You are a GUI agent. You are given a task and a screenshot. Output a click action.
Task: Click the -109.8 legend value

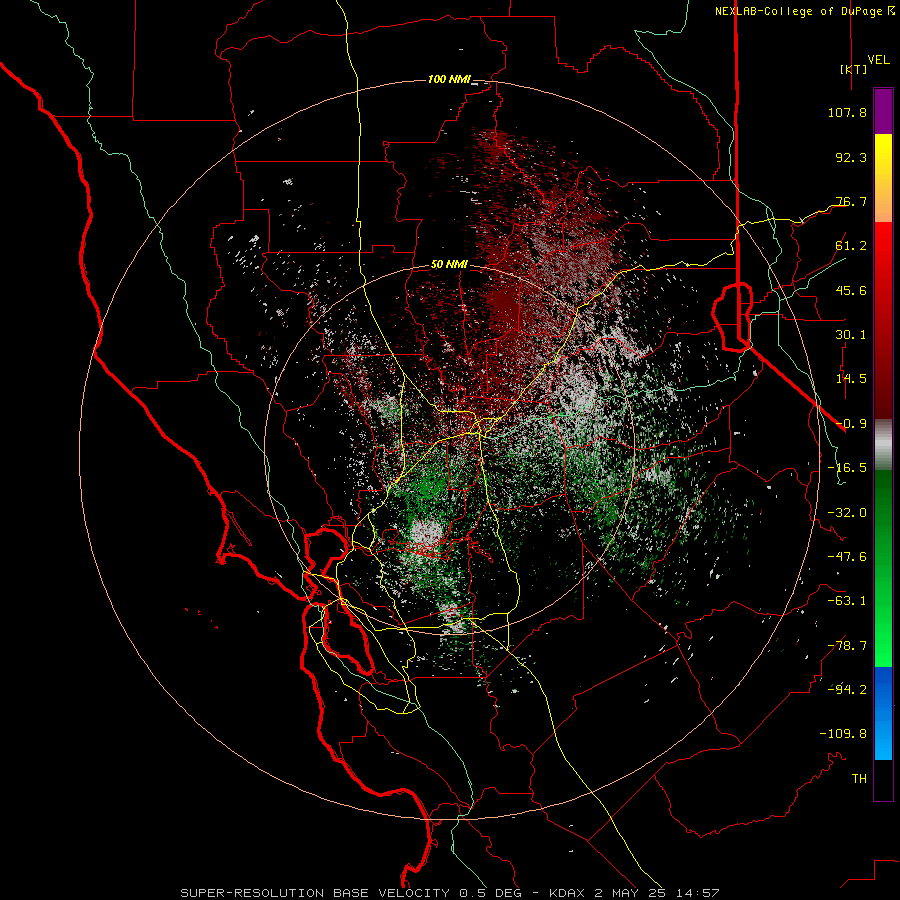tap(843, 734)
